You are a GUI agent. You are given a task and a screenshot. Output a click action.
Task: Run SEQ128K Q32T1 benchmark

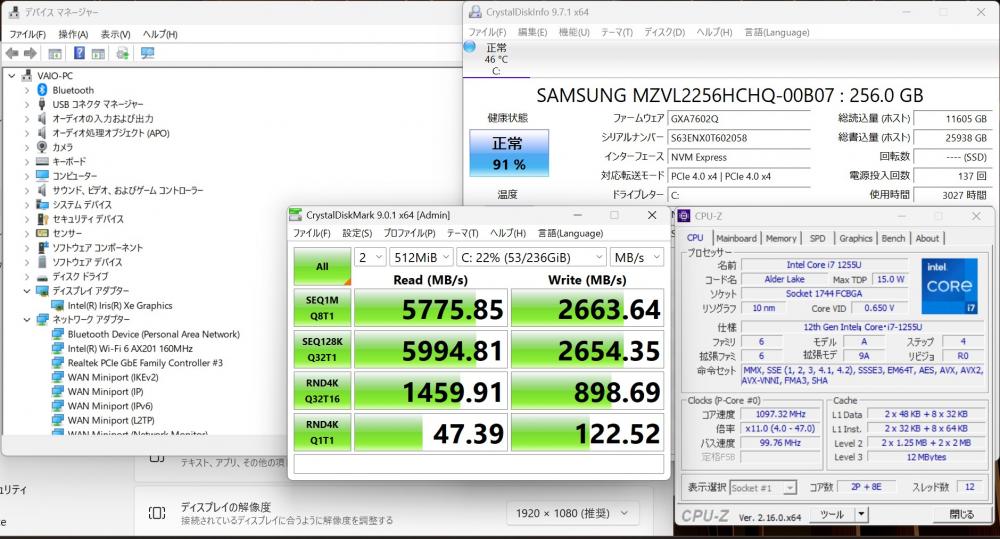coord(322,349)
